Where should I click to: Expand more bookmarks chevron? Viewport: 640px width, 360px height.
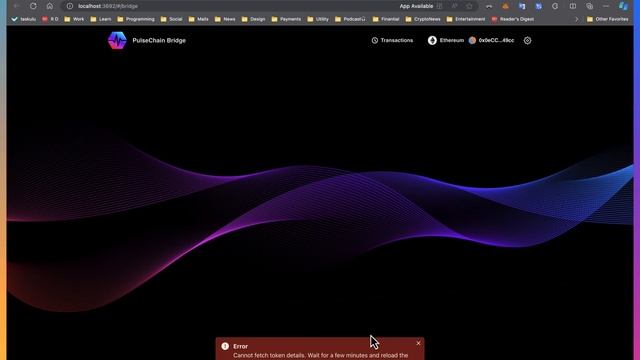pos(576,19)
